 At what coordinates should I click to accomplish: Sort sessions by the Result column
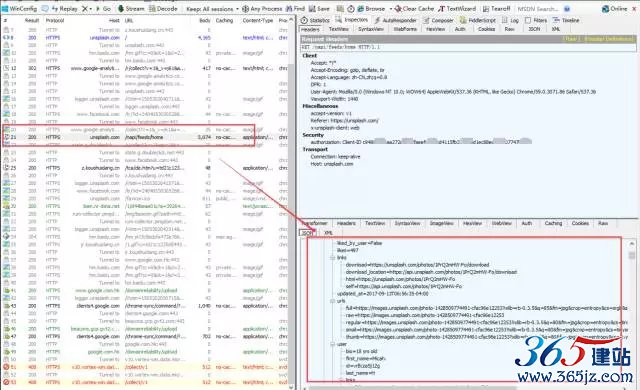tap(32, 20)
